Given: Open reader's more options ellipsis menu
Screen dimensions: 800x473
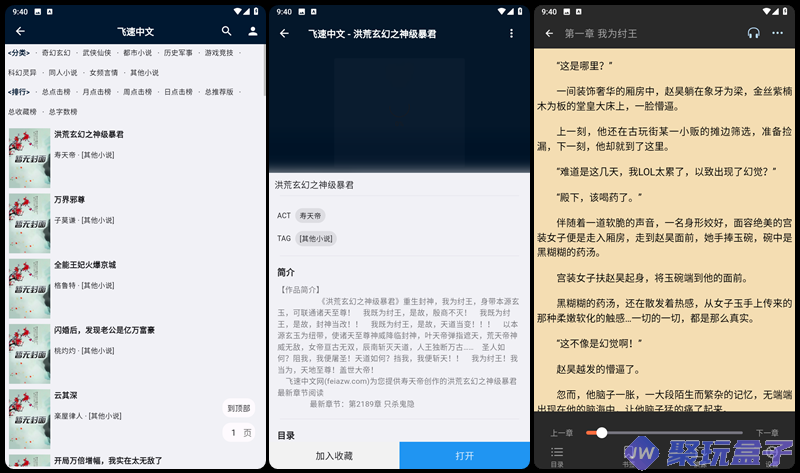Looking at the screenshot, I should [x=777, y=33].
